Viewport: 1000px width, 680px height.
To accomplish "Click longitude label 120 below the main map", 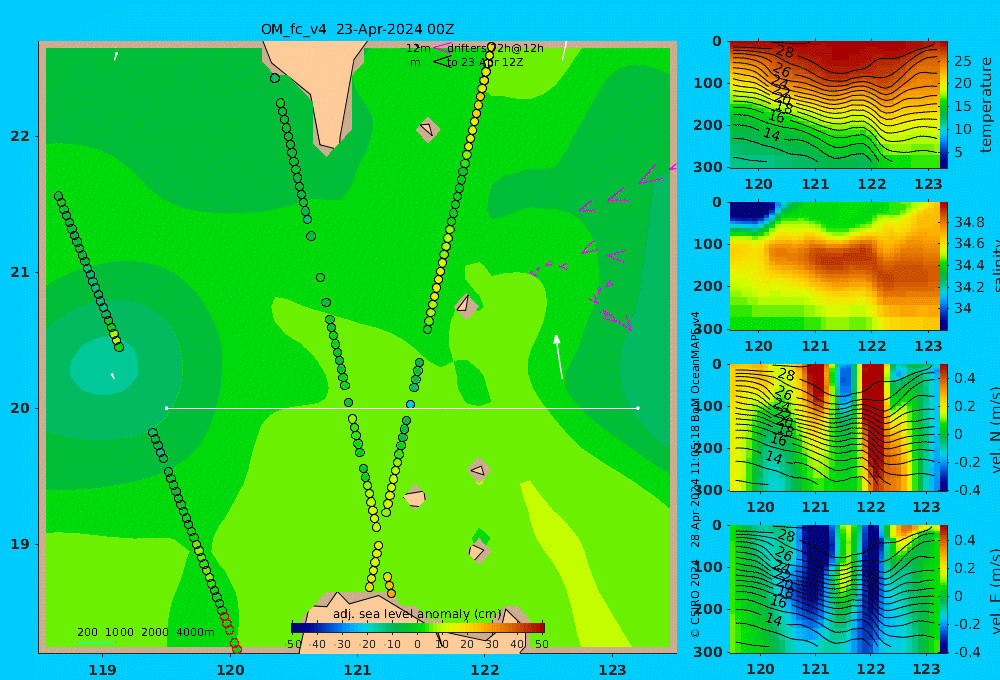I will (x=230, y=670).
